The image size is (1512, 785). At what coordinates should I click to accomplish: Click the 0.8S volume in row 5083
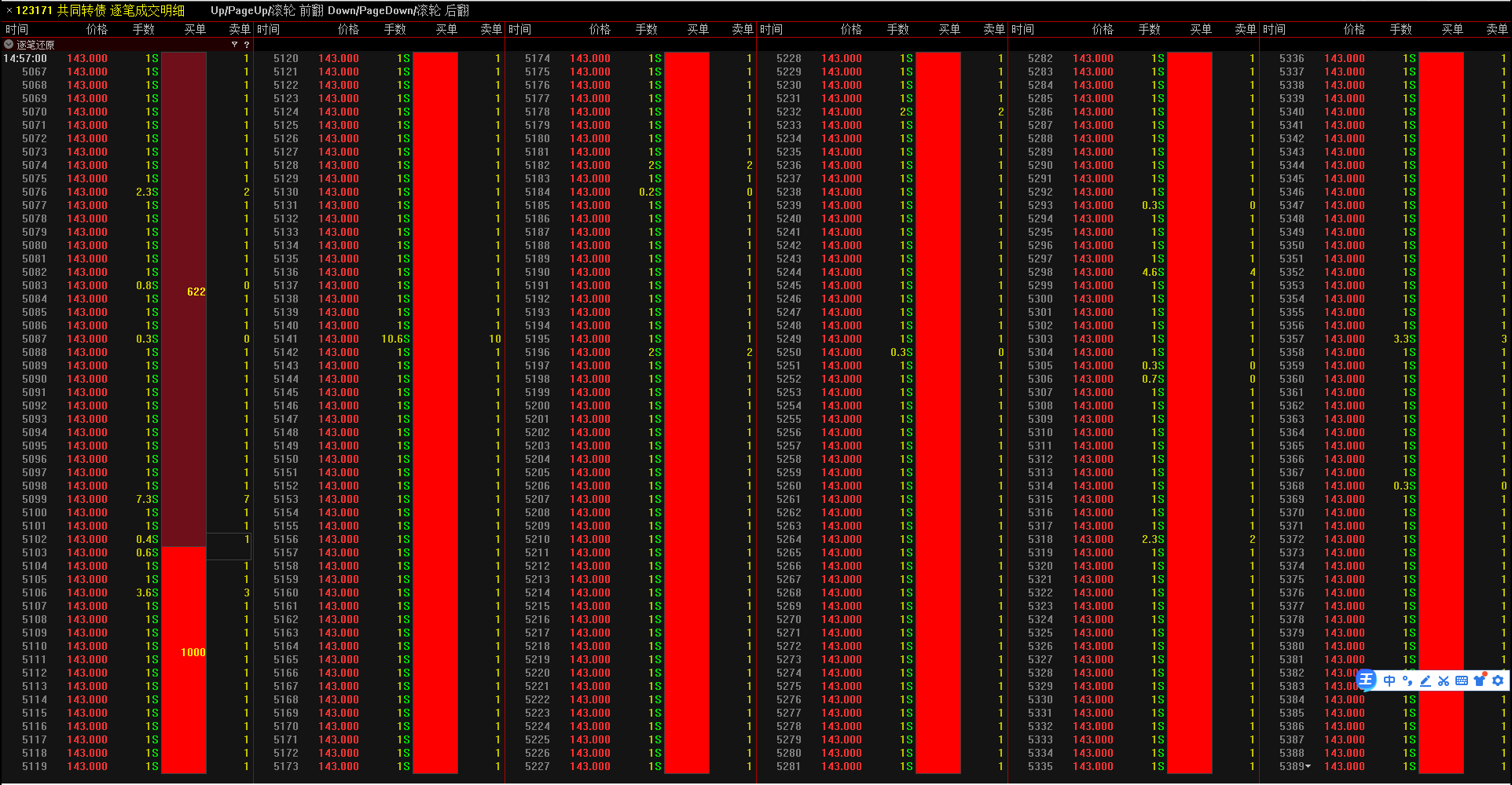(x=147, y=285)
